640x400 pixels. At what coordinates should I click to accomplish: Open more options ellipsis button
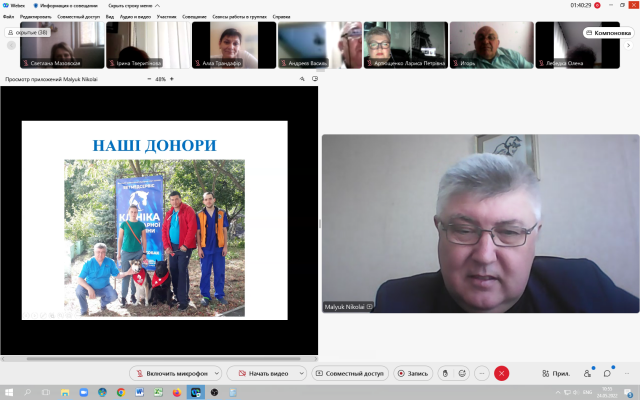(x=482, y=373)
